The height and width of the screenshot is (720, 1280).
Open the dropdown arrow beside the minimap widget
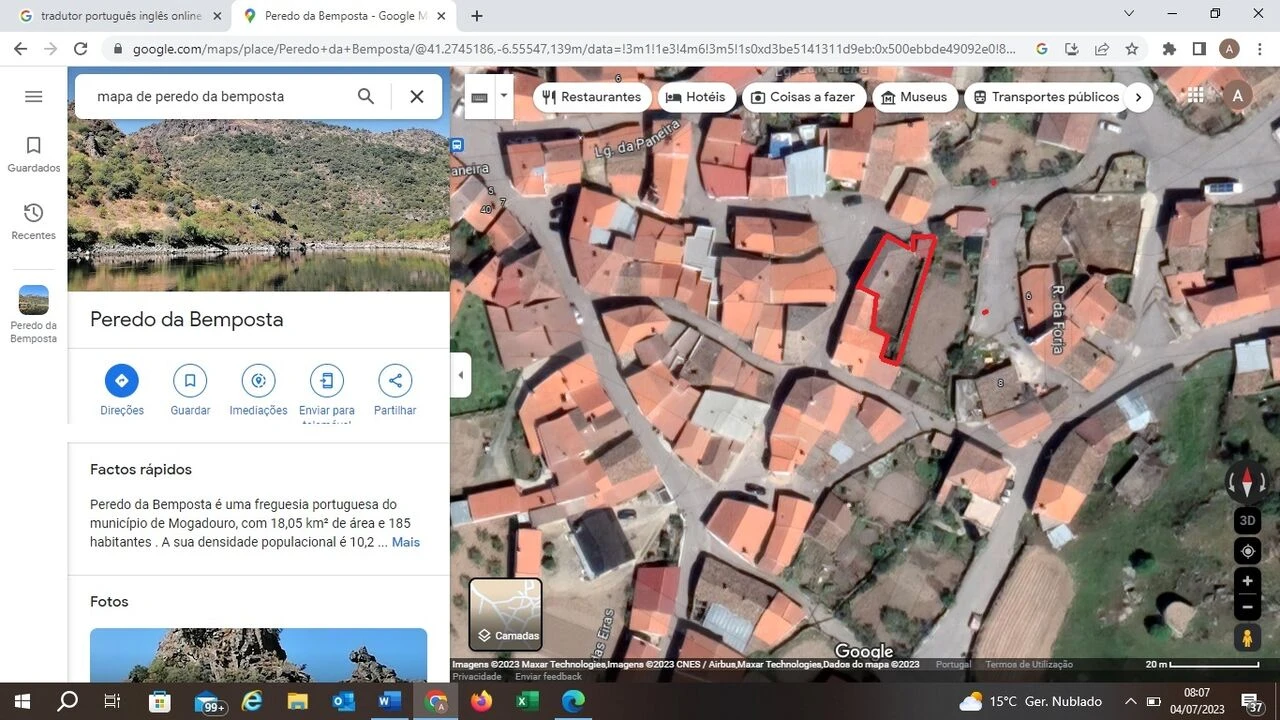click(503, 95)
